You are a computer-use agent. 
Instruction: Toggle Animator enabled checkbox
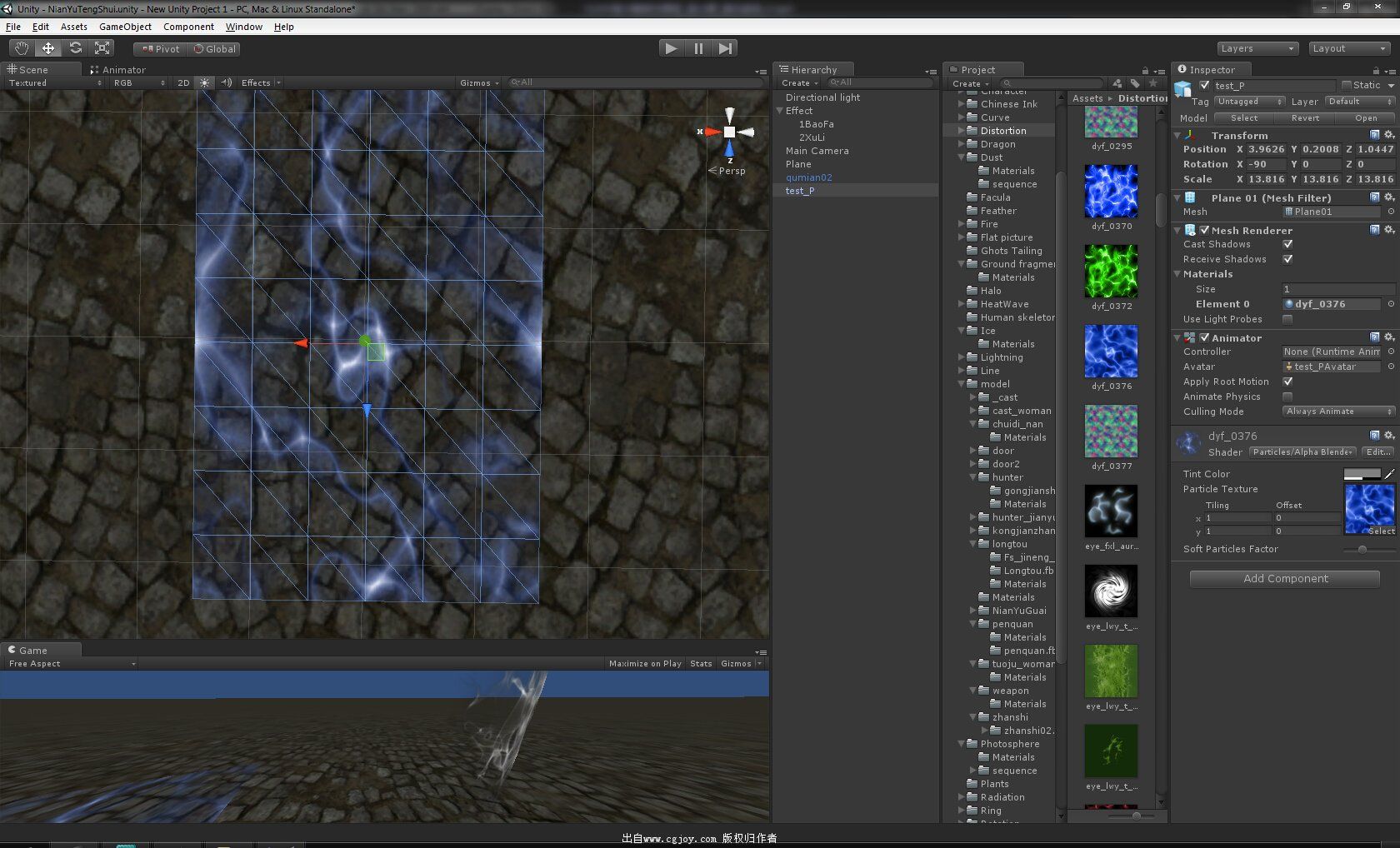1204,337
